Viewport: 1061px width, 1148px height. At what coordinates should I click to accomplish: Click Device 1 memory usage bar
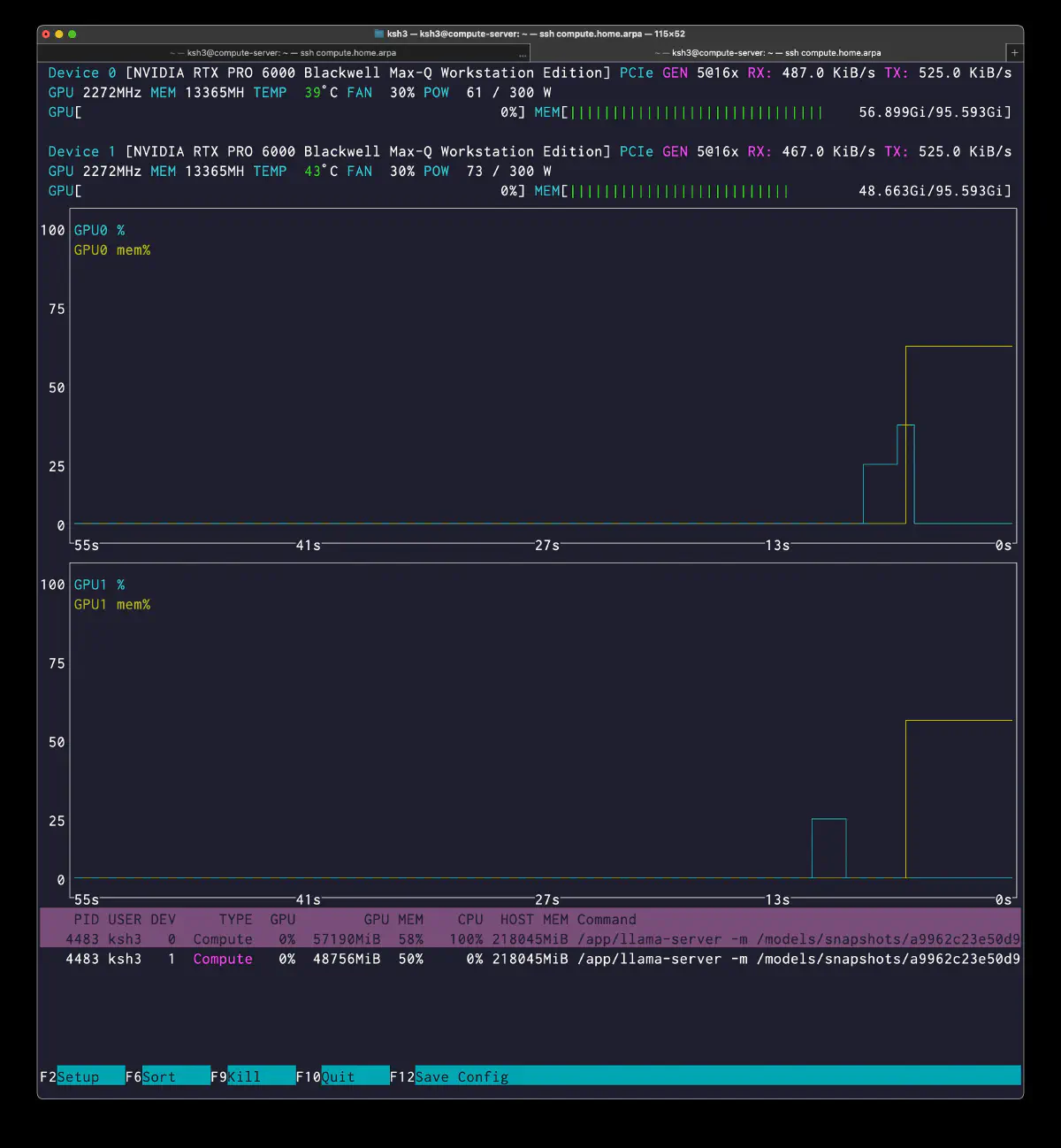click(680, 191)
